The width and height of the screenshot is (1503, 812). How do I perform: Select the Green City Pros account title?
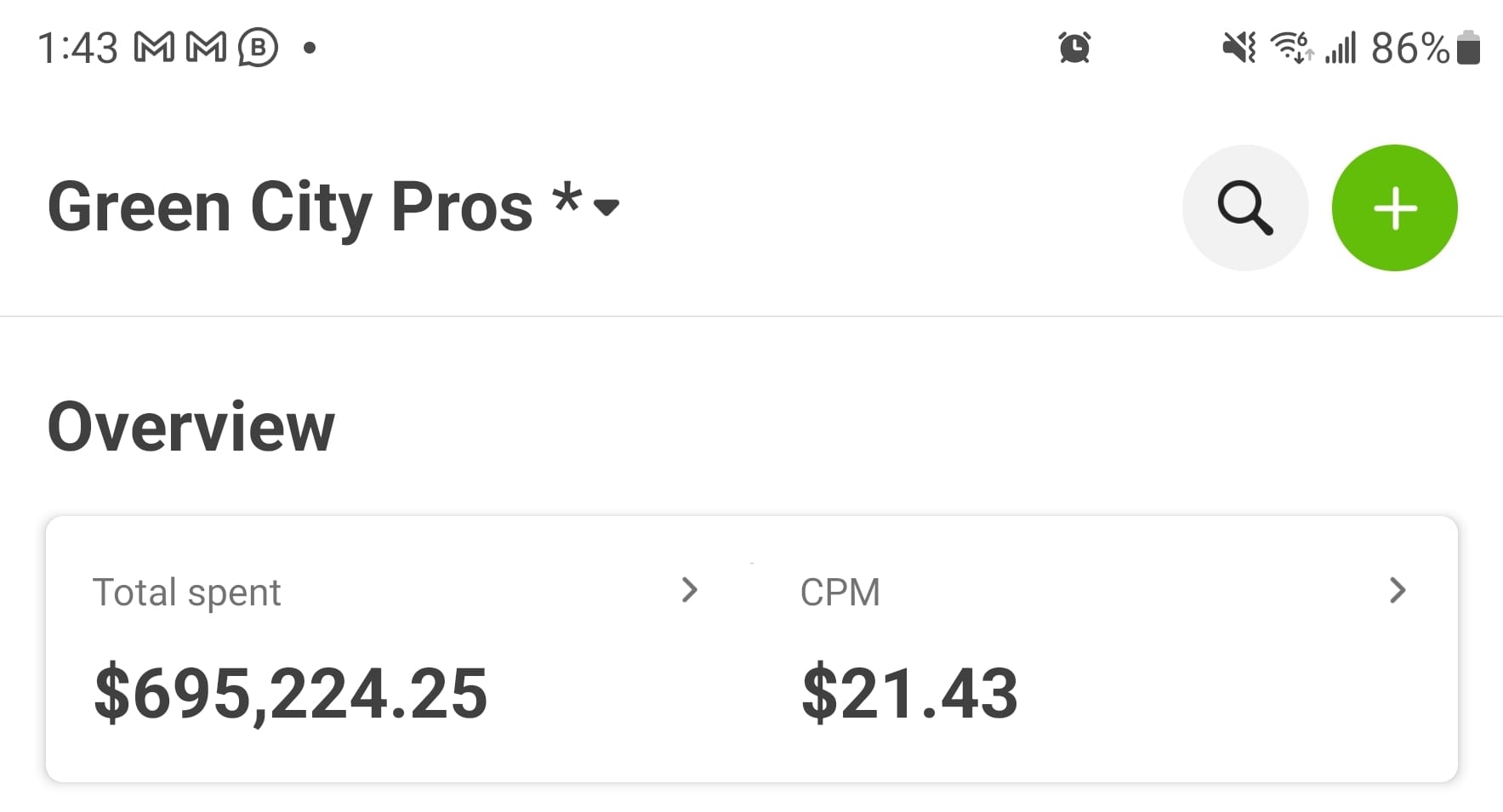point(289,207)
